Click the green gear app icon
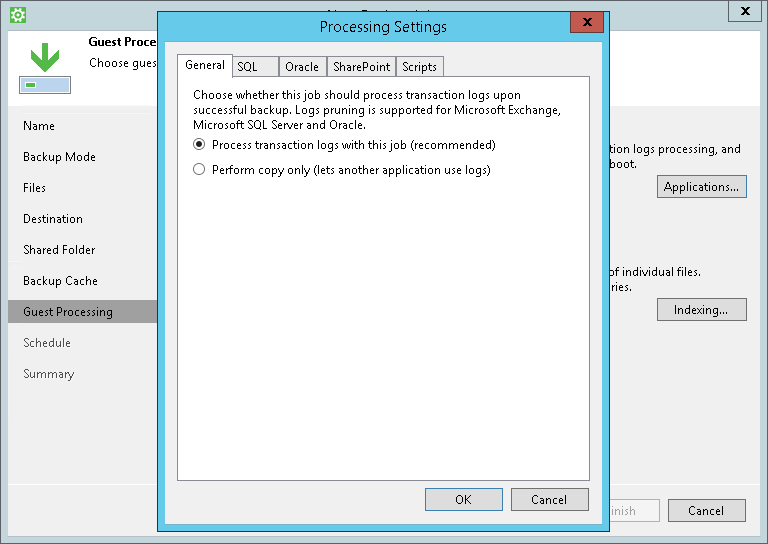Screen dimensions: 768x544 coord(18,15)
